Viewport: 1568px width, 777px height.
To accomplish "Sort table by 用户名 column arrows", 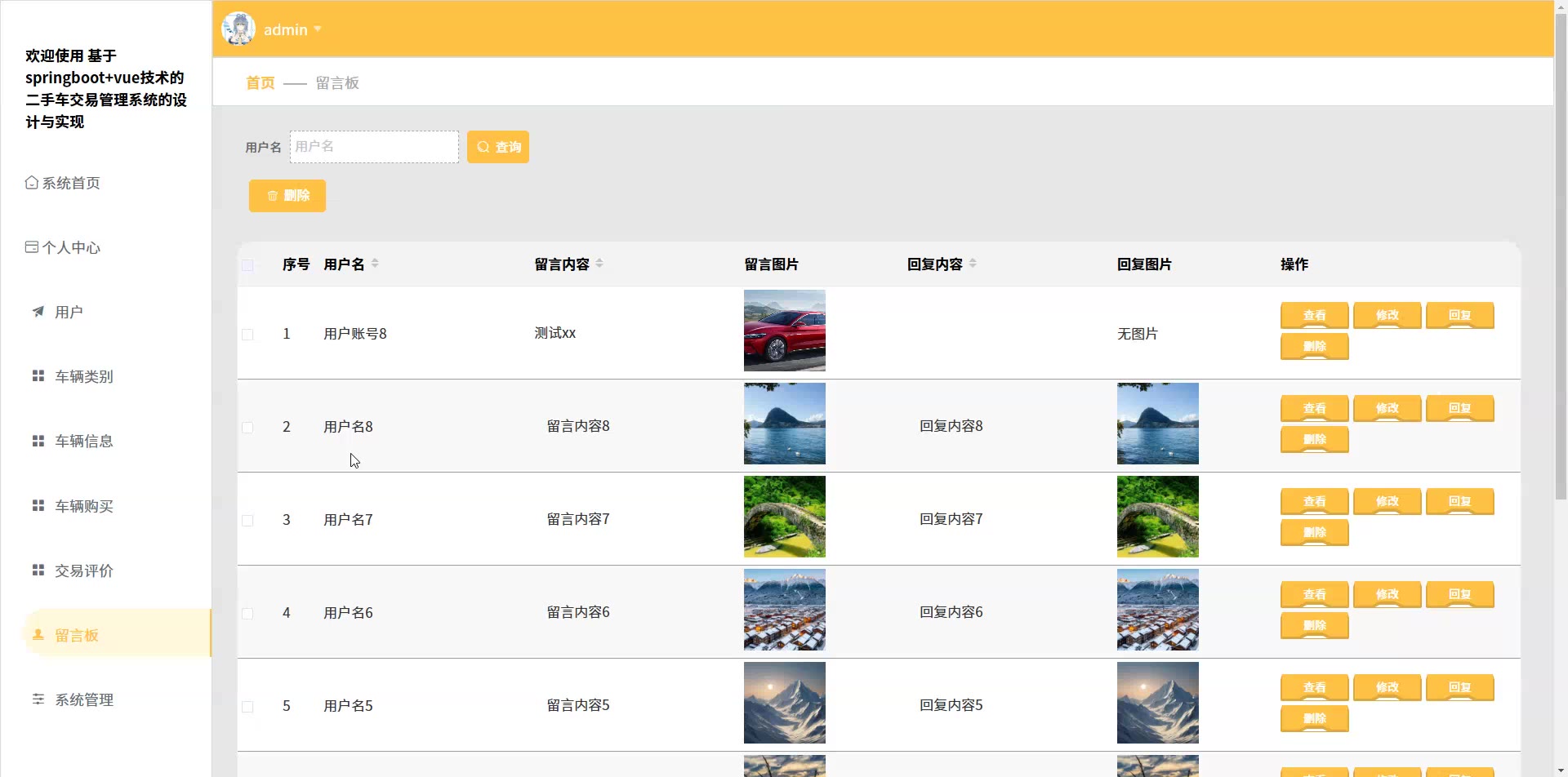I will (375, 264).
